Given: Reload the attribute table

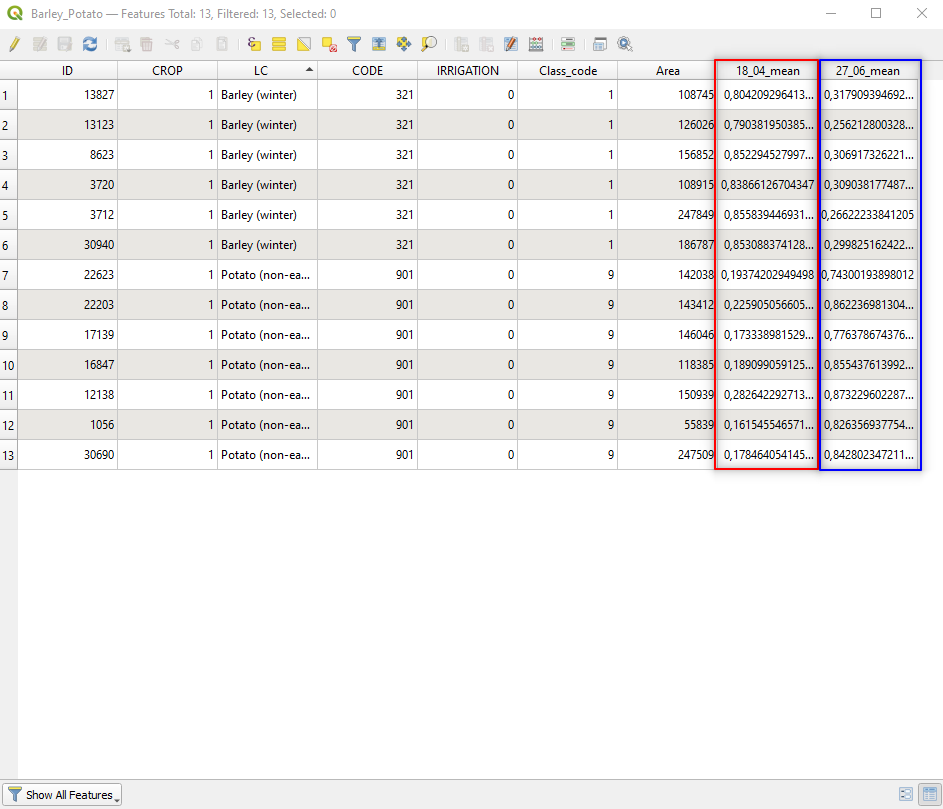Looking at the screenshot, I should tap(90, 44).
